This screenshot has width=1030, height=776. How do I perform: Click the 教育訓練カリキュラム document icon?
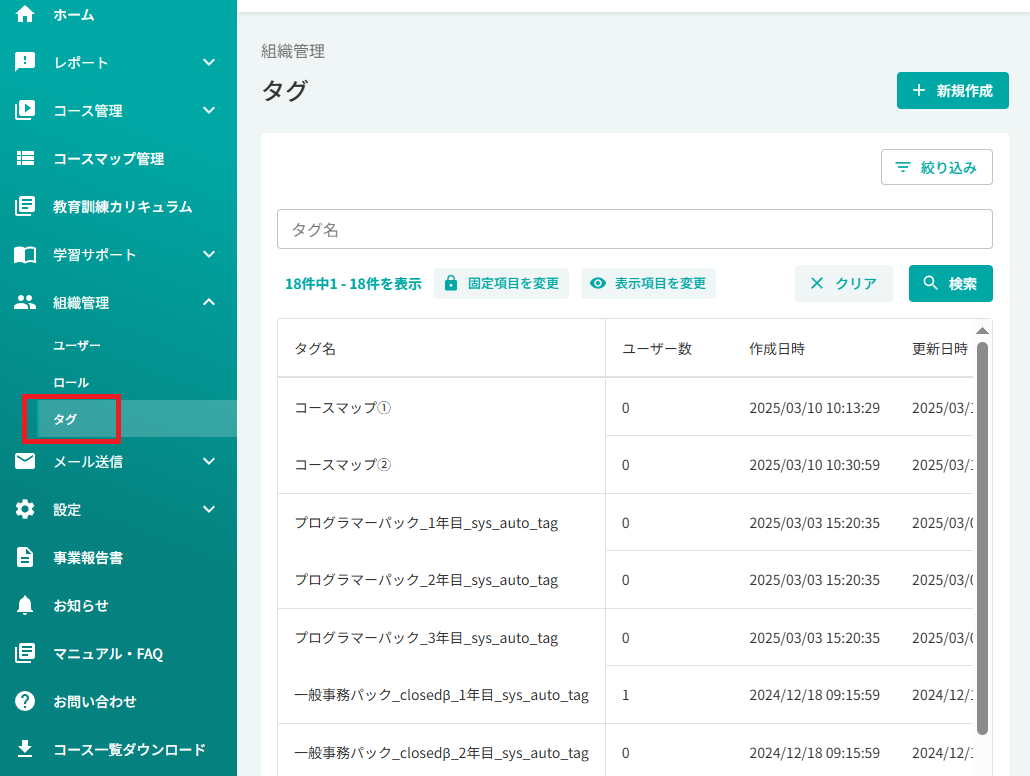[x=25, y=206]
